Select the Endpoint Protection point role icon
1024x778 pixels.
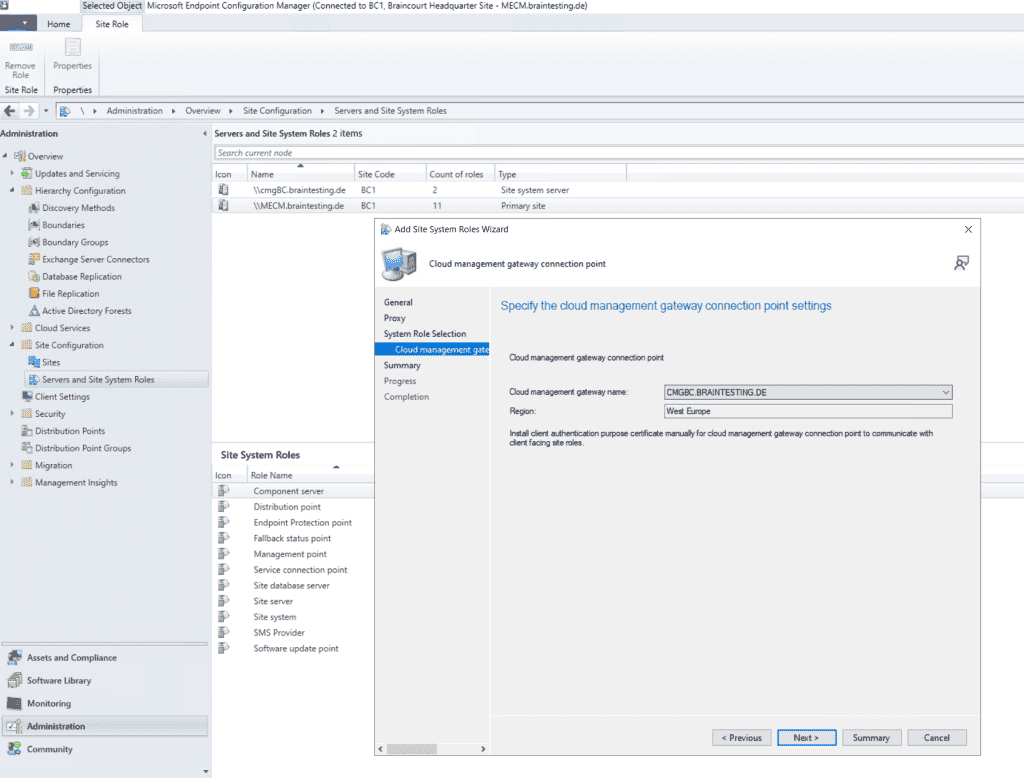pyautogui.click(x=222, y=522)
